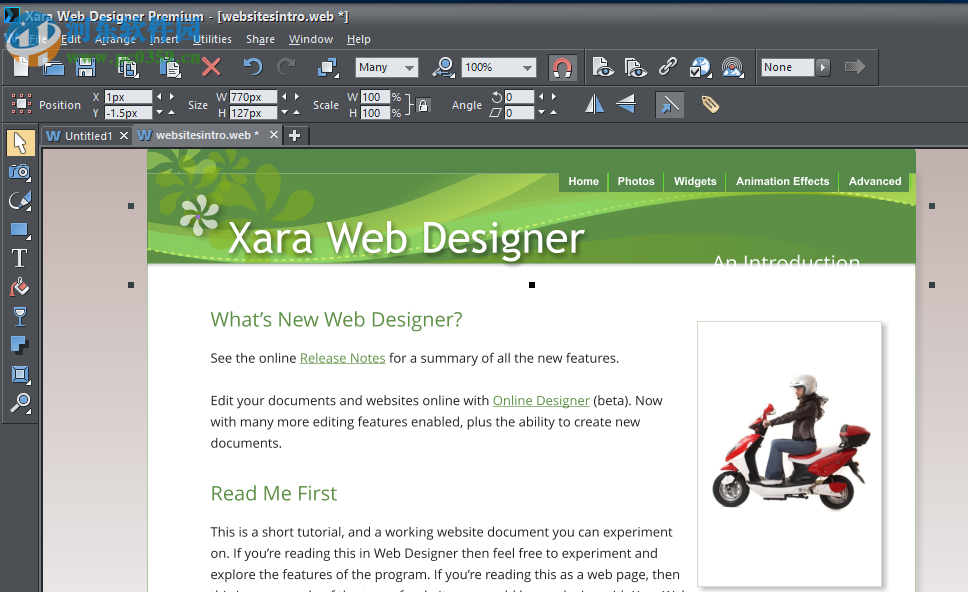Select the Selector tool in the toolbox

pyautogui.click(x=20, y=143)
